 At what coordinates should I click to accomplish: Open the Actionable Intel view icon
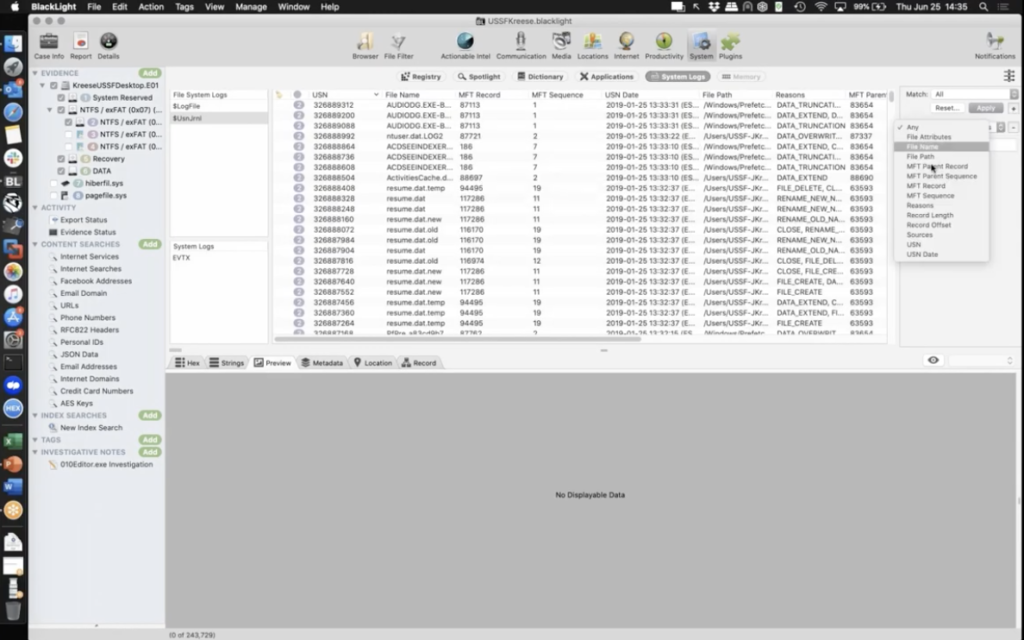465,42
